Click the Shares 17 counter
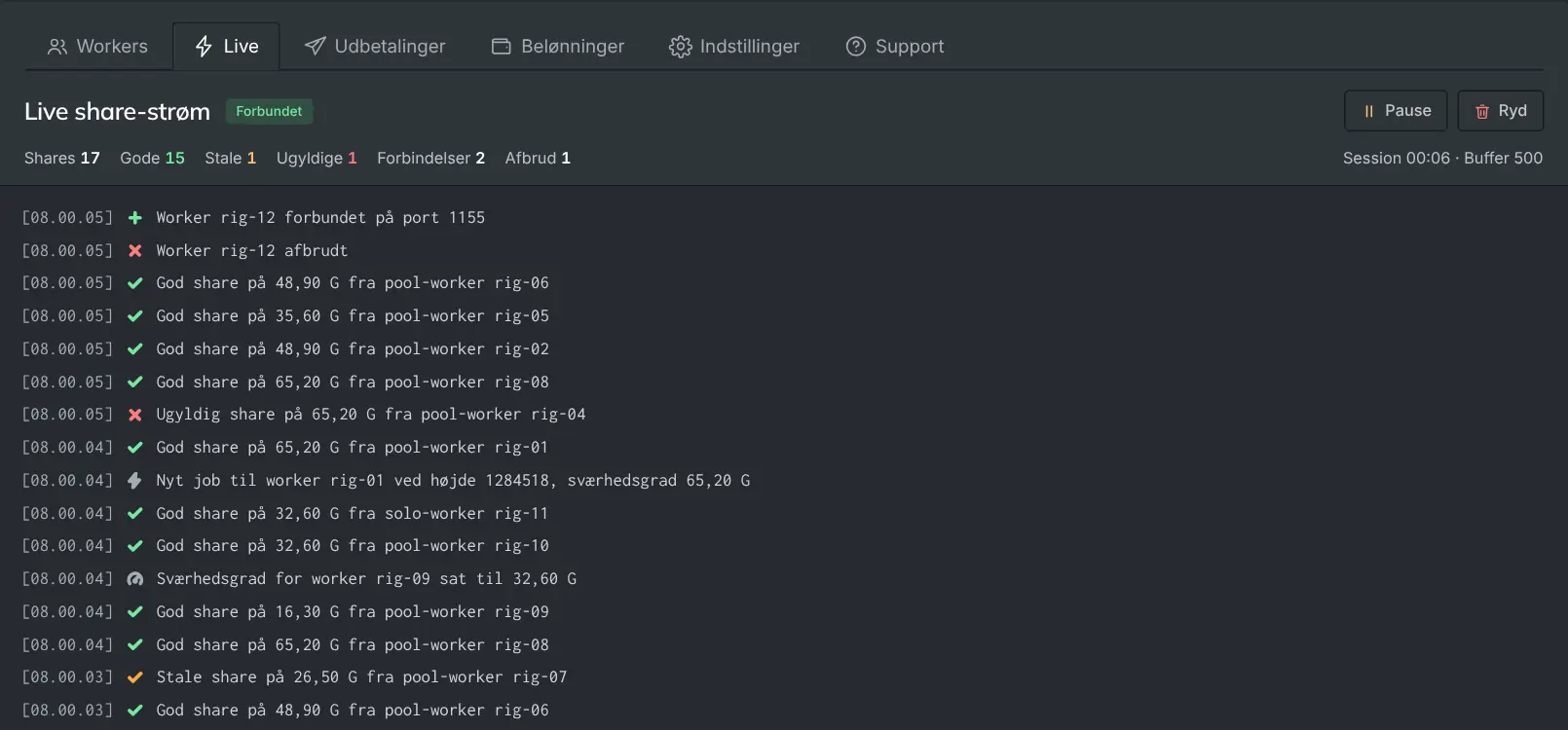Screen dimensions: 1568x730 (x=62, y=158)
